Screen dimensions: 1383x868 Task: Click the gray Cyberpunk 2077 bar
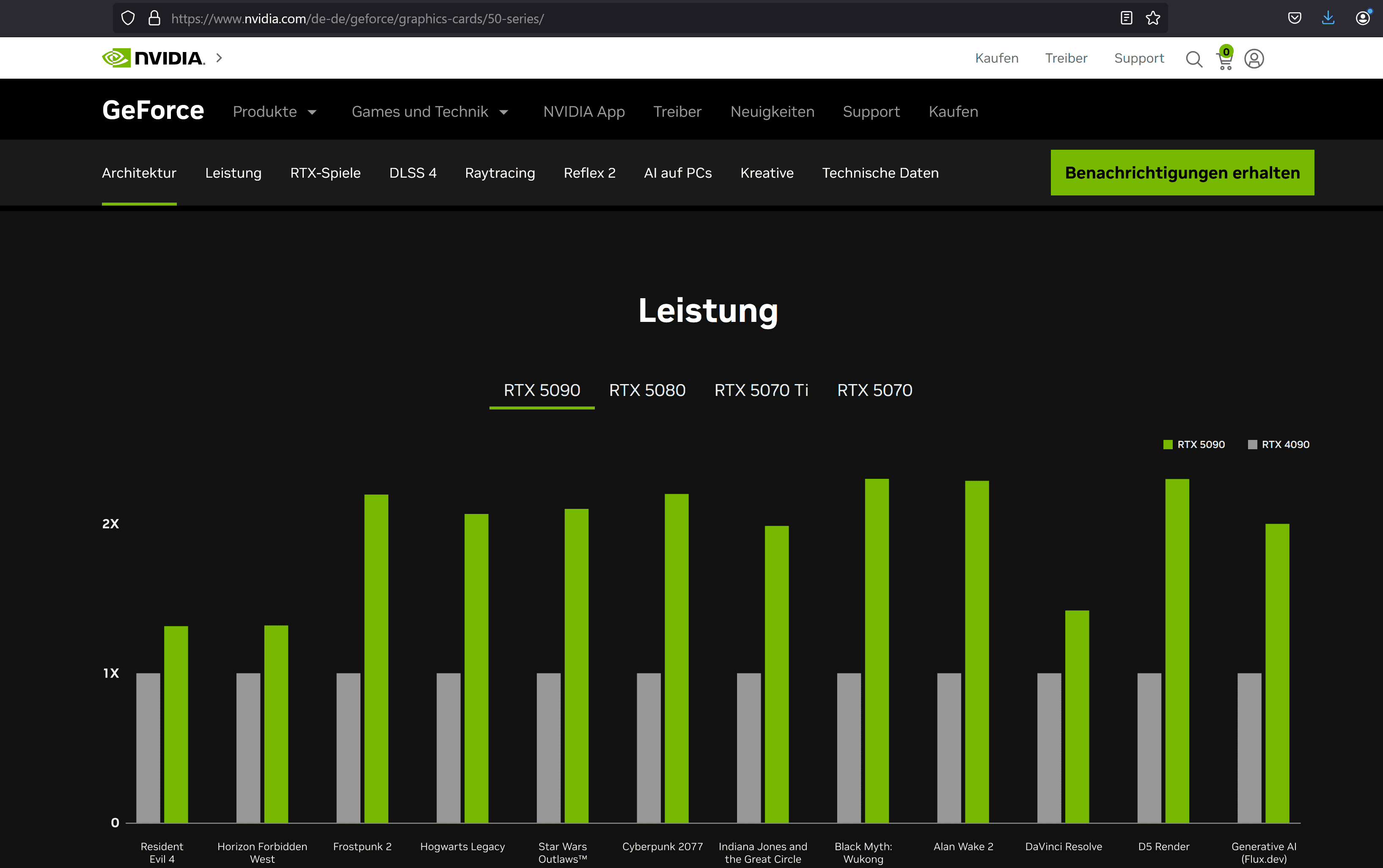[x=649, y=747]
